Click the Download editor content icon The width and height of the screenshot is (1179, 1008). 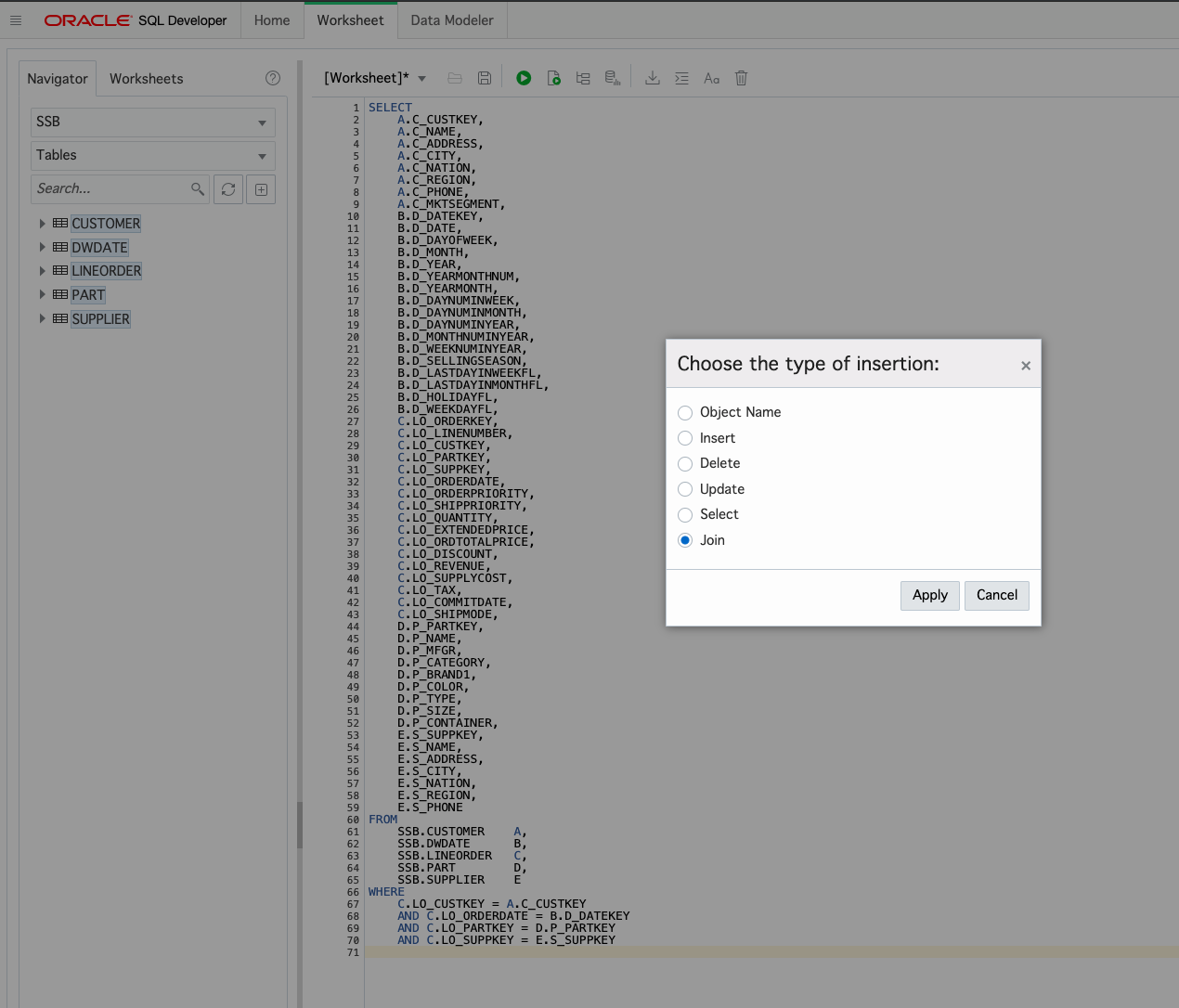coord(653,78)
